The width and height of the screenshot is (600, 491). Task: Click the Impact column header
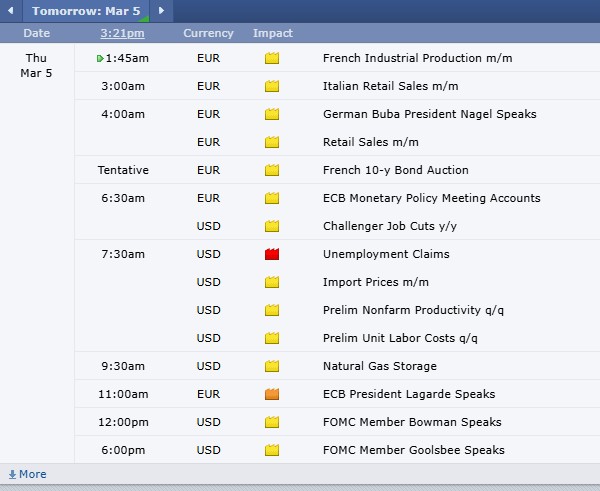272,33
